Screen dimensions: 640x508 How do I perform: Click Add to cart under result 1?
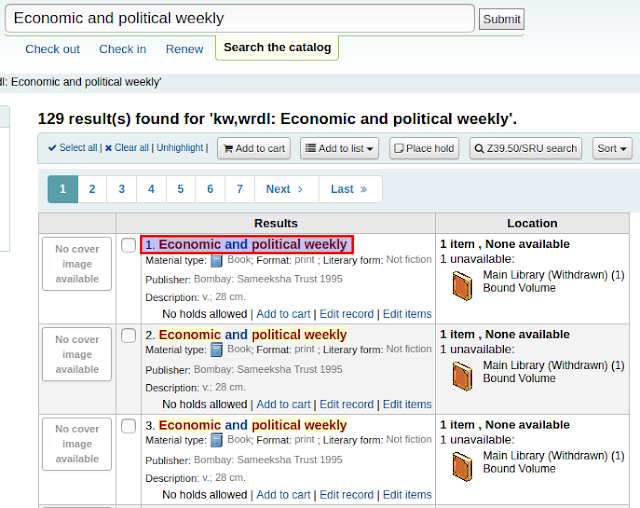pos(283,314)
